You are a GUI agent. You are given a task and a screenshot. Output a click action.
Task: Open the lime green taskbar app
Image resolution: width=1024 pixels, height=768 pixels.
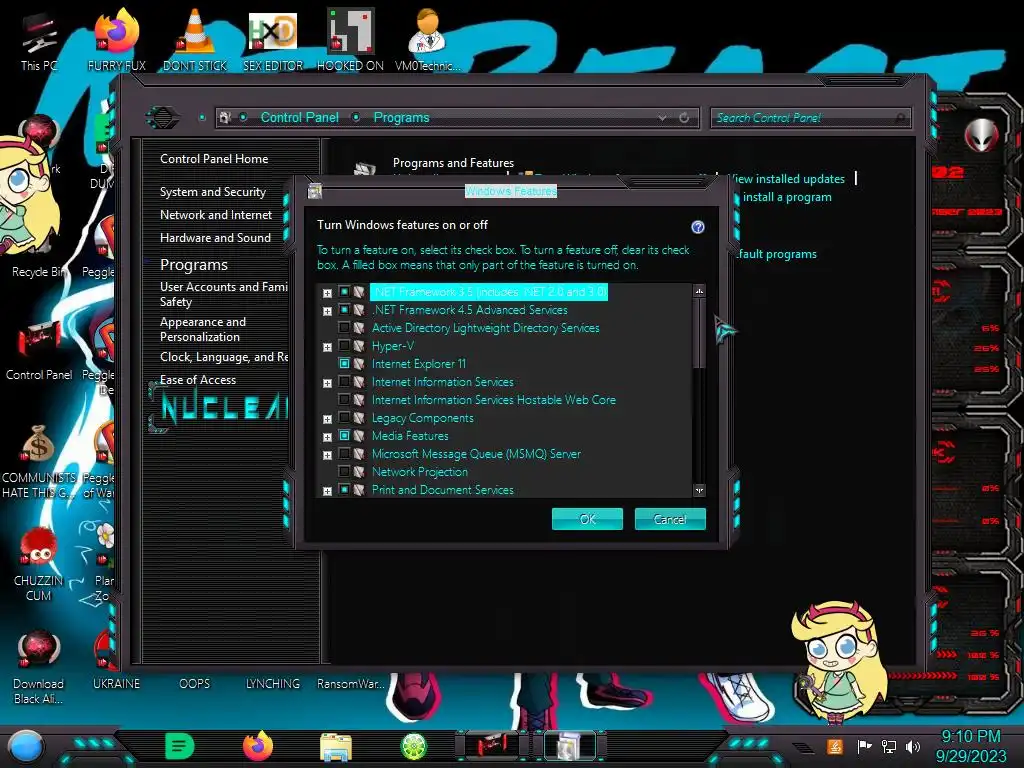point(414,746)
